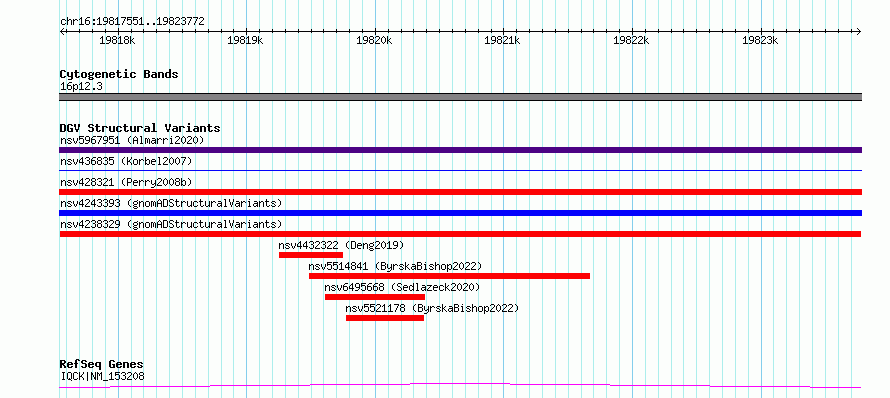The width and height of the screenshot is (890, 398).
Task: Click the 19821k ruler tick label
Action: click(x=503, y=40)
